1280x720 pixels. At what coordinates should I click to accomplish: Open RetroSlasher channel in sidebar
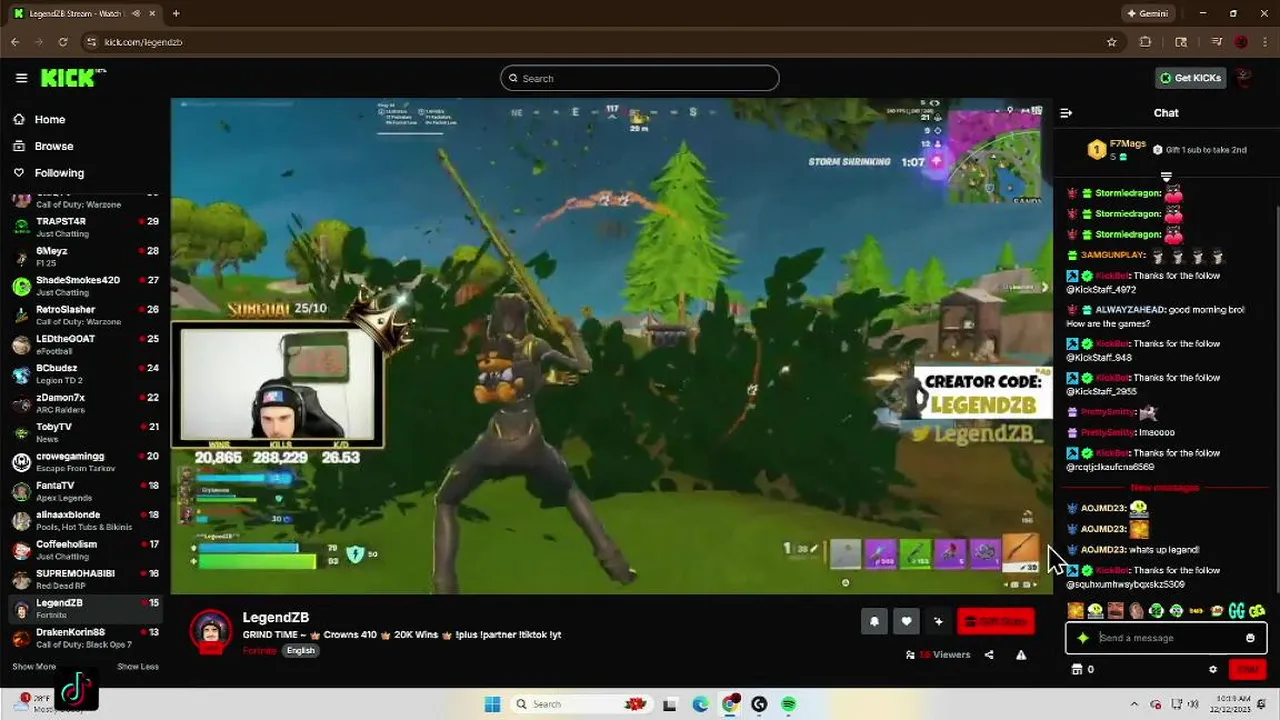tap(85, 314)
